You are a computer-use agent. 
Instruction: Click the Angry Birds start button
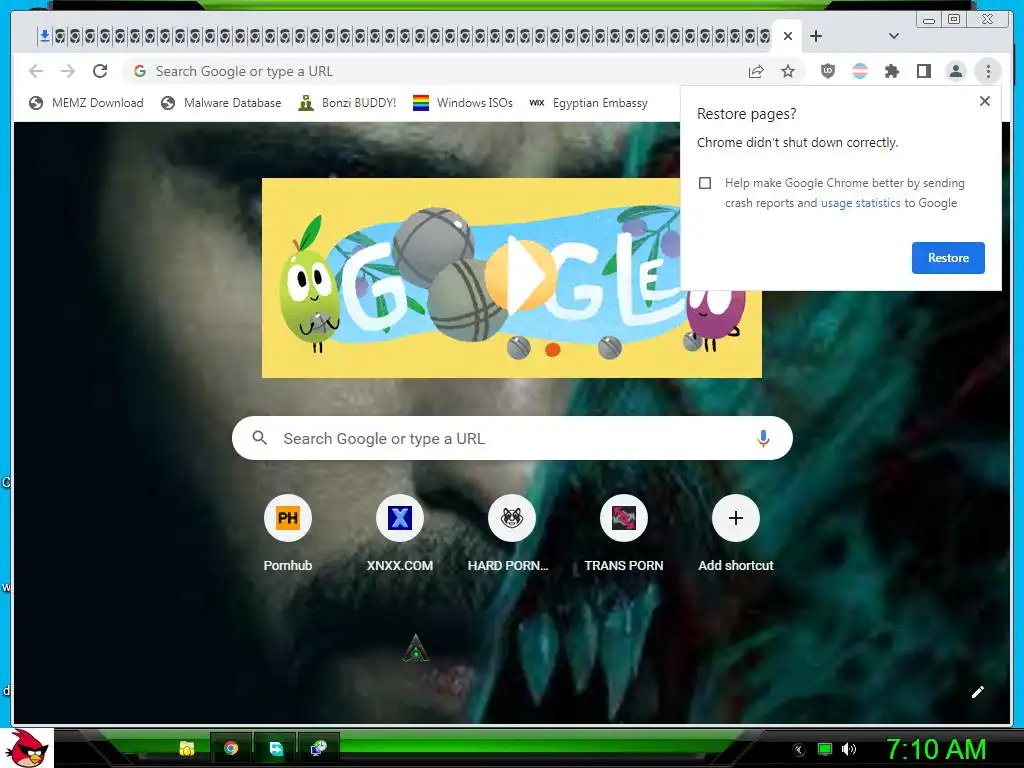[27, 748]
